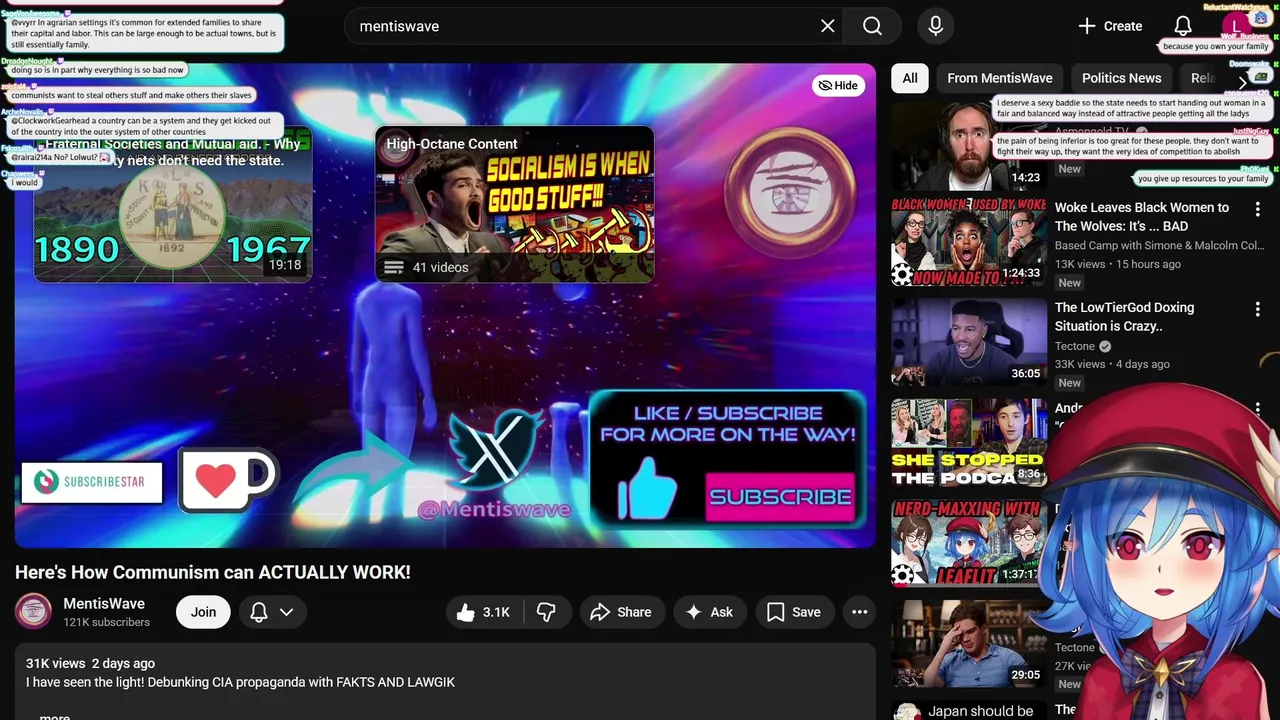
Task: Click the video title Here's How Communism can ACTUALLY WORK
Action: pos(213,572)
